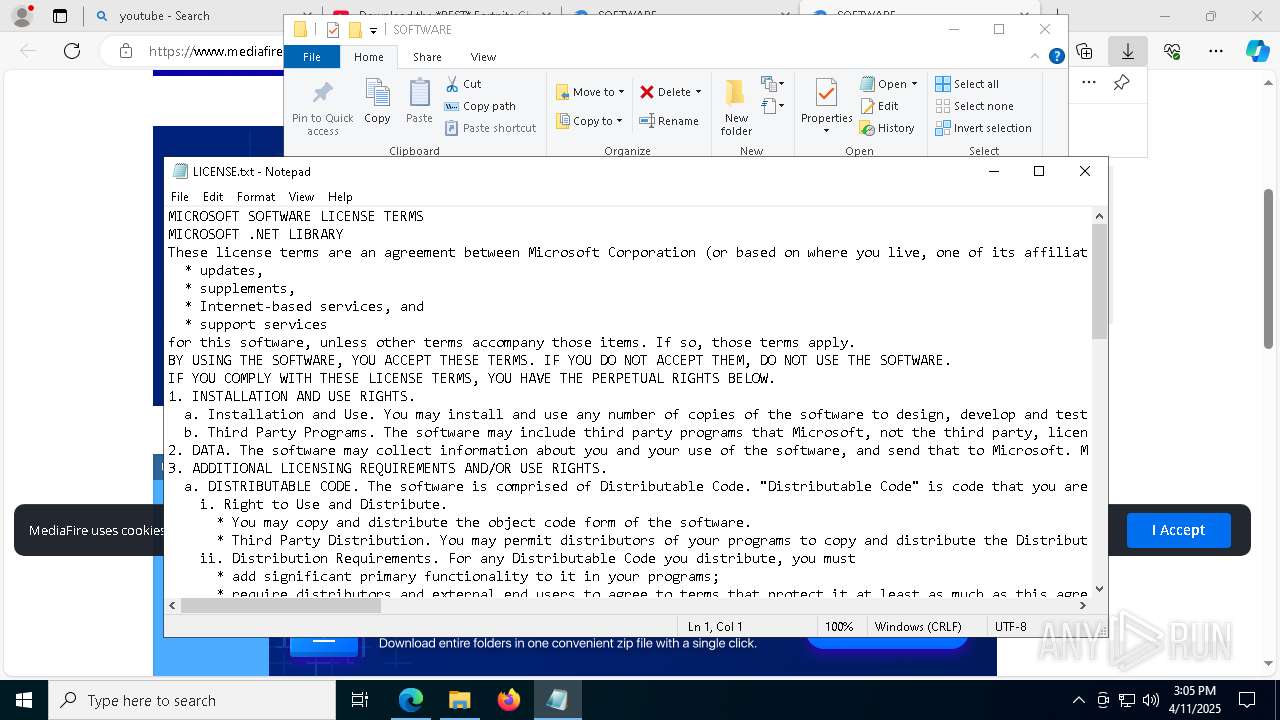Click History in the Open group
1280x720 pixels.
[x=887, y=128]
